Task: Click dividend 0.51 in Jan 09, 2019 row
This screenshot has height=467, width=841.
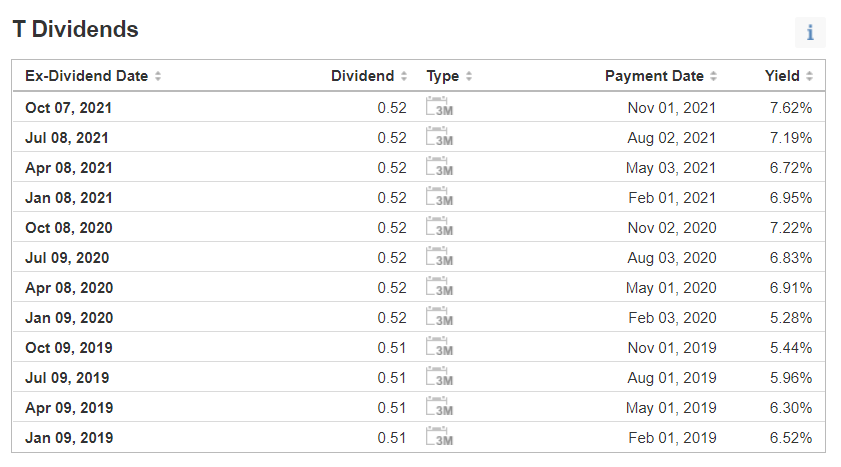Action: click(392, 438)
